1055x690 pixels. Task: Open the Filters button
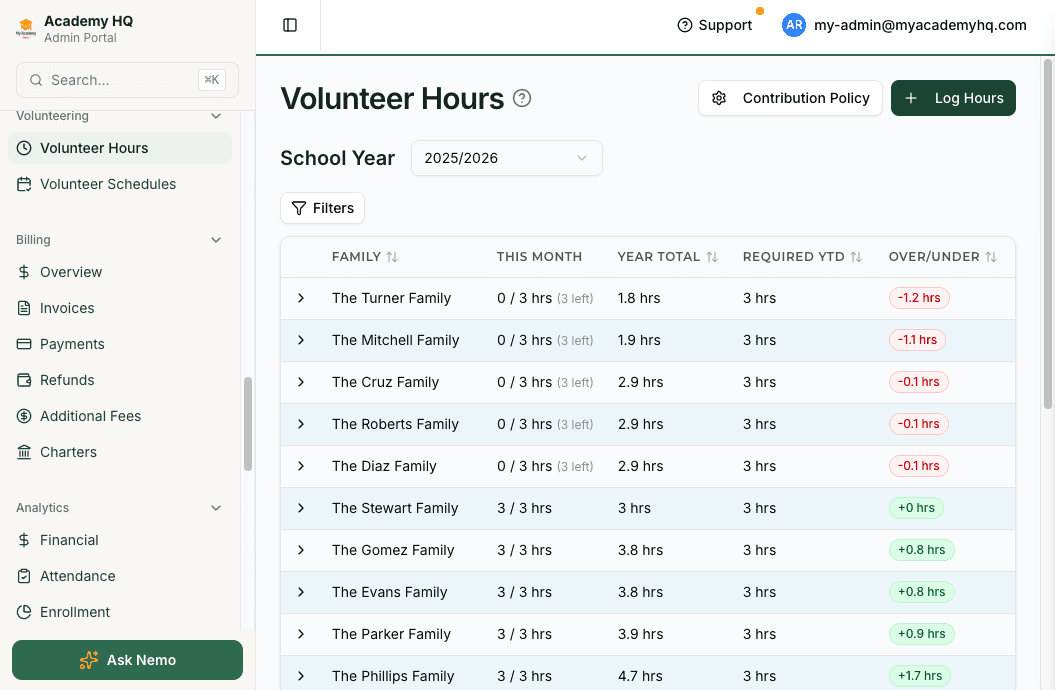pos(322,208)
